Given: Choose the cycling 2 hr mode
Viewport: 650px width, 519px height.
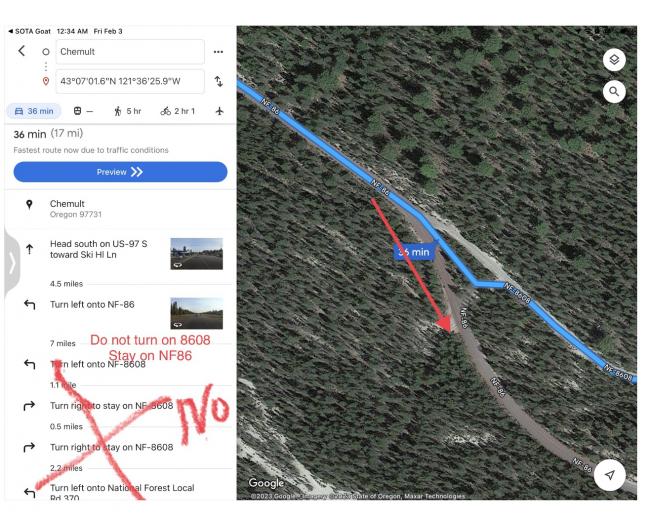Looking at the screenshot, I should [177, 111].
